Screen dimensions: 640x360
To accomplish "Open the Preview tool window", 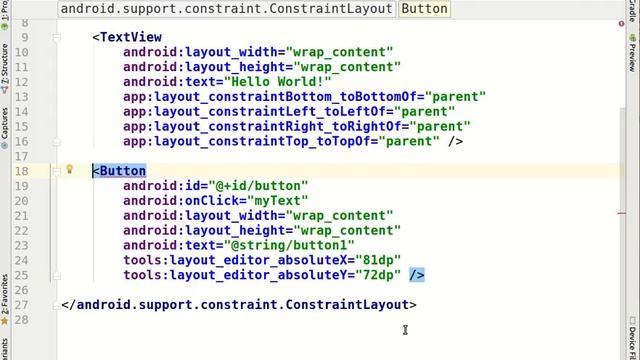I will 632,53.
